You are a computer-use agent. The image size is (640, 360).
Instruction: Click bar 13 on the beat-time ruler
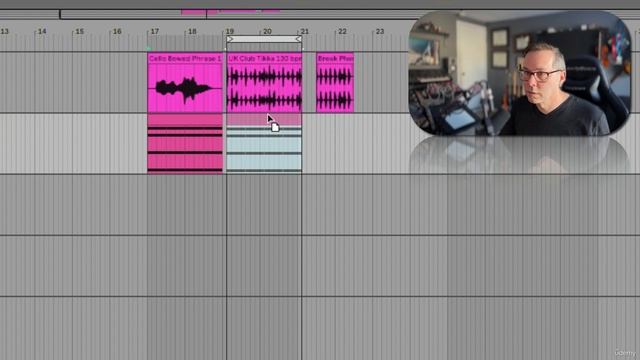click(4, 31)
